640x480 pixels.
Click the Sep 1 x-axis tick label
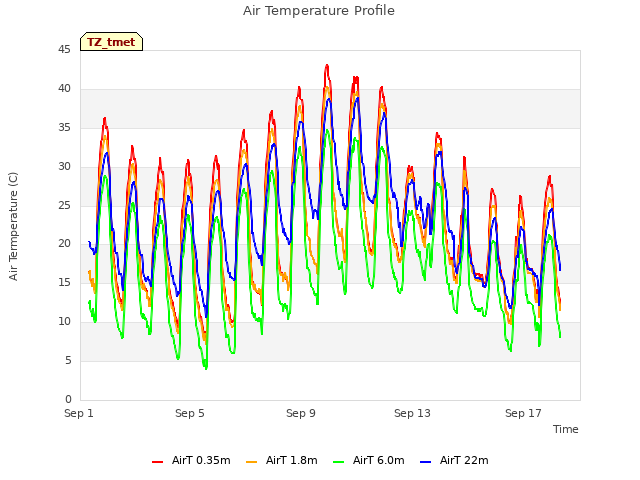coord(79,413)
